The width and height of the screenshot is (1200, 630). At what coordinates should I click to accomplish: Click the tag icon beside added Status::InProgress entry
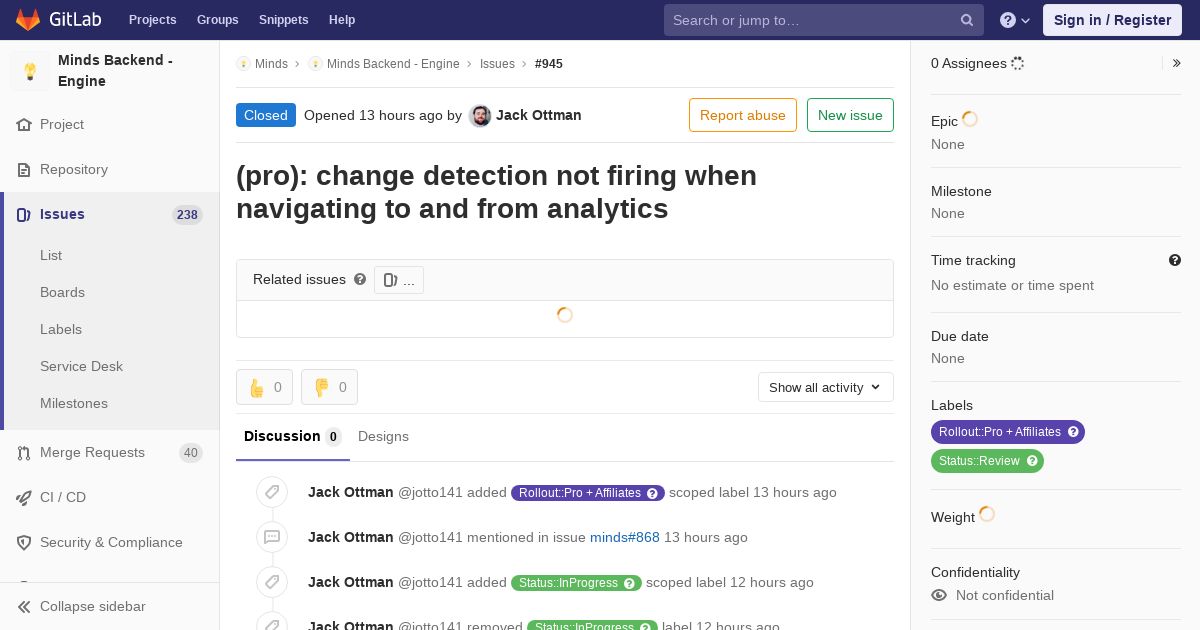(x=272, y=582)
